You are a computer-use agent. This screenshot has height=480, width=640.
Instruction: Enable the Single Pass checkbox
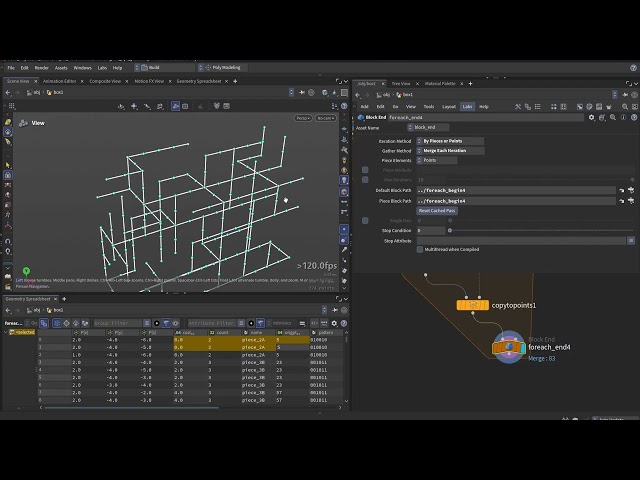click(x=365, y=220)
